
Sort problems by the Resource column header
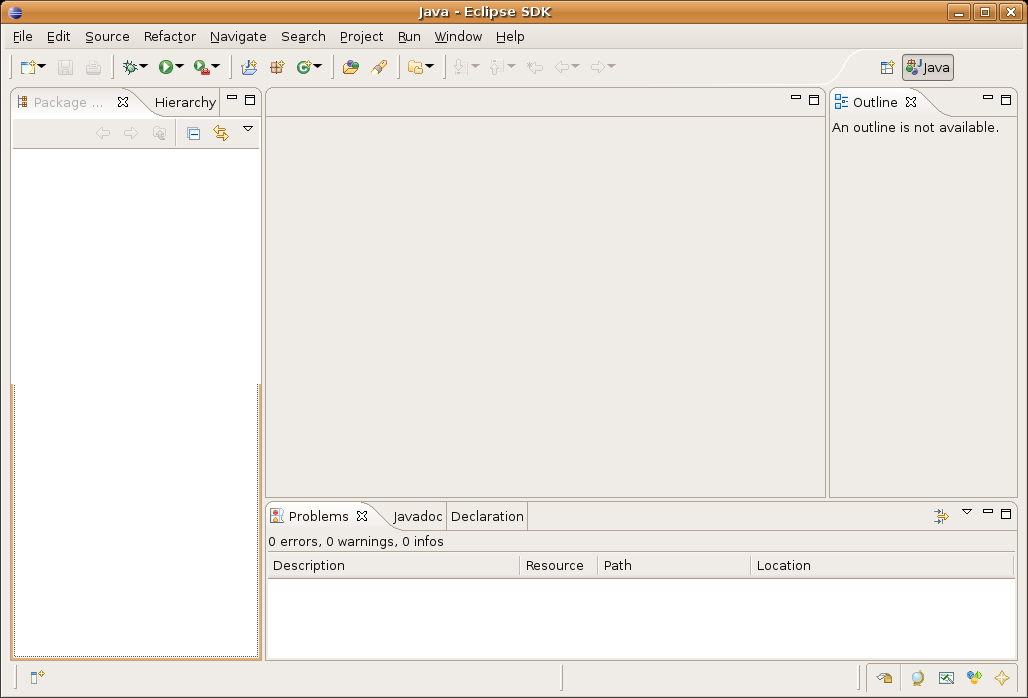(559, 566)
